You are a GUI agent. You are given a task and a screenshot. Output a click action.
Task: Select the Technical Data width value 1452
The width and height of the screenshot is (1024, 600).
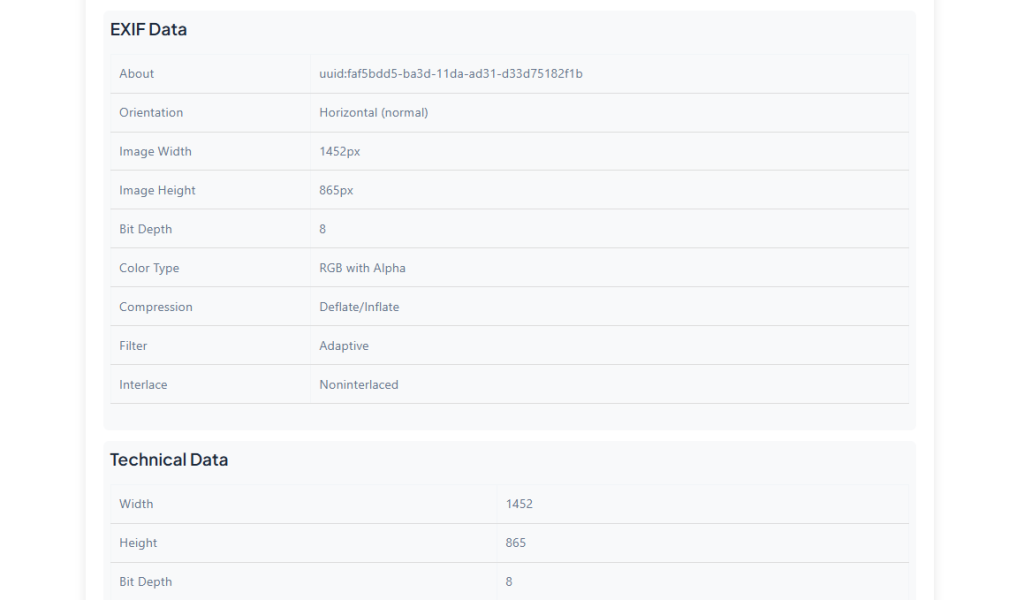coord(519,504)
